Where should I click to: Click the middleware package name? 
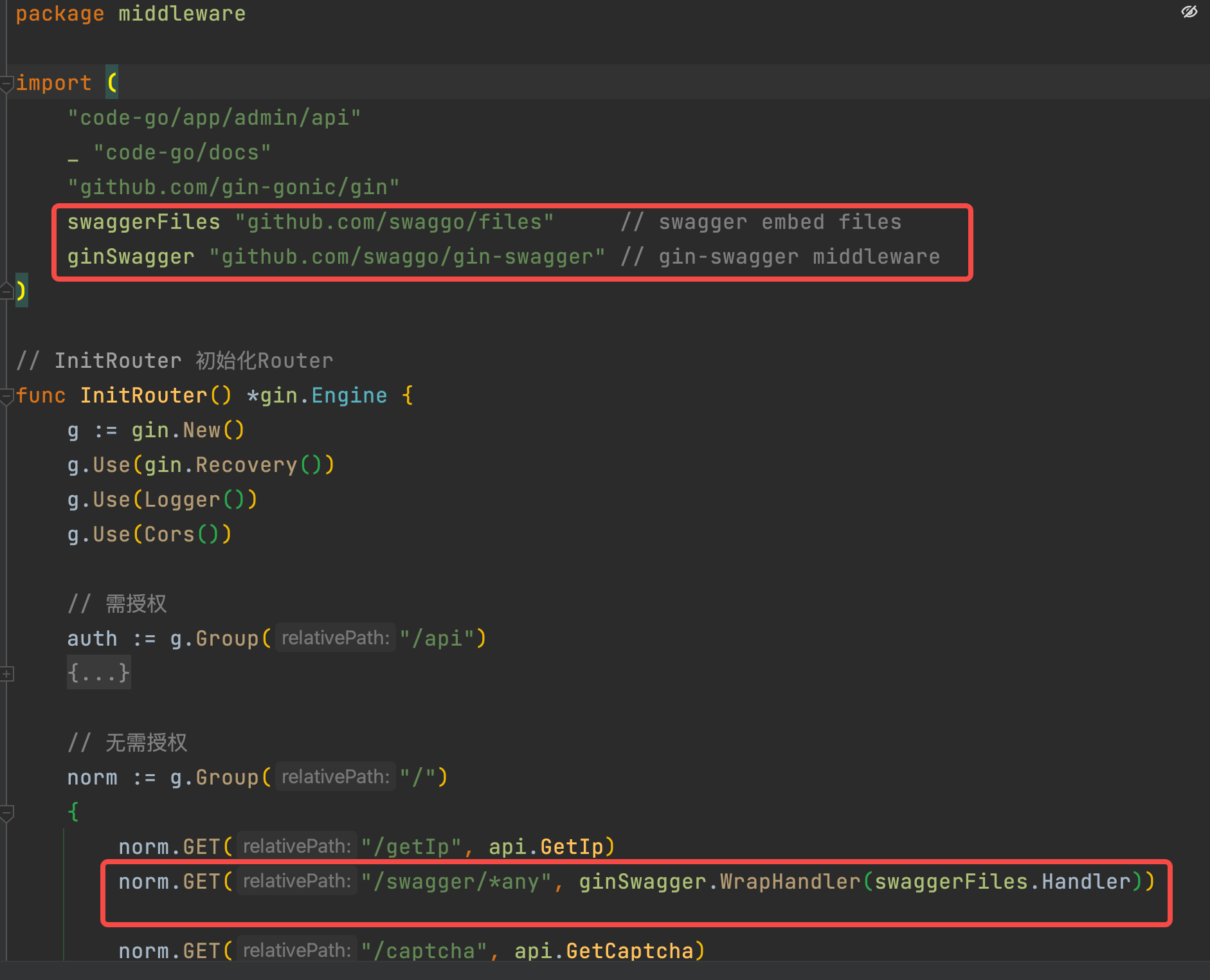[182, 14]
